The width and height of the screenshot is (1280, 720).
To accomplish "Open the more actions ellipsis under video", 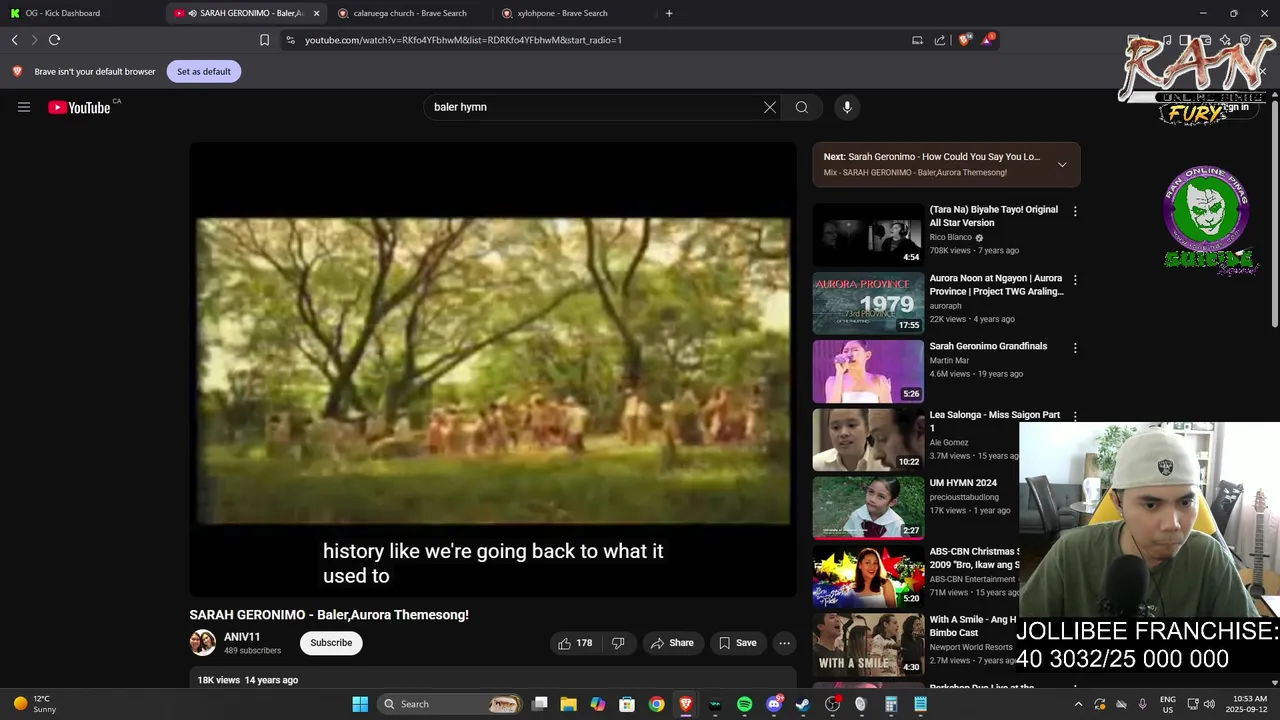I will tap(785, 643).
